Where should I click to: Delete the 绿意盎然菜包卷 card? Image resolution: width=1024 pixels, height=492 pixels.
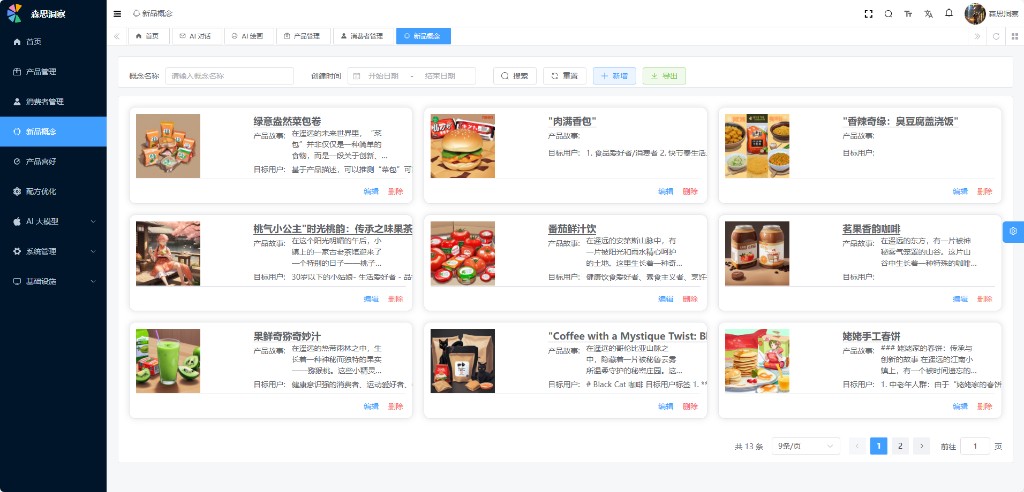pyautogui.click(x=395, y=191)
